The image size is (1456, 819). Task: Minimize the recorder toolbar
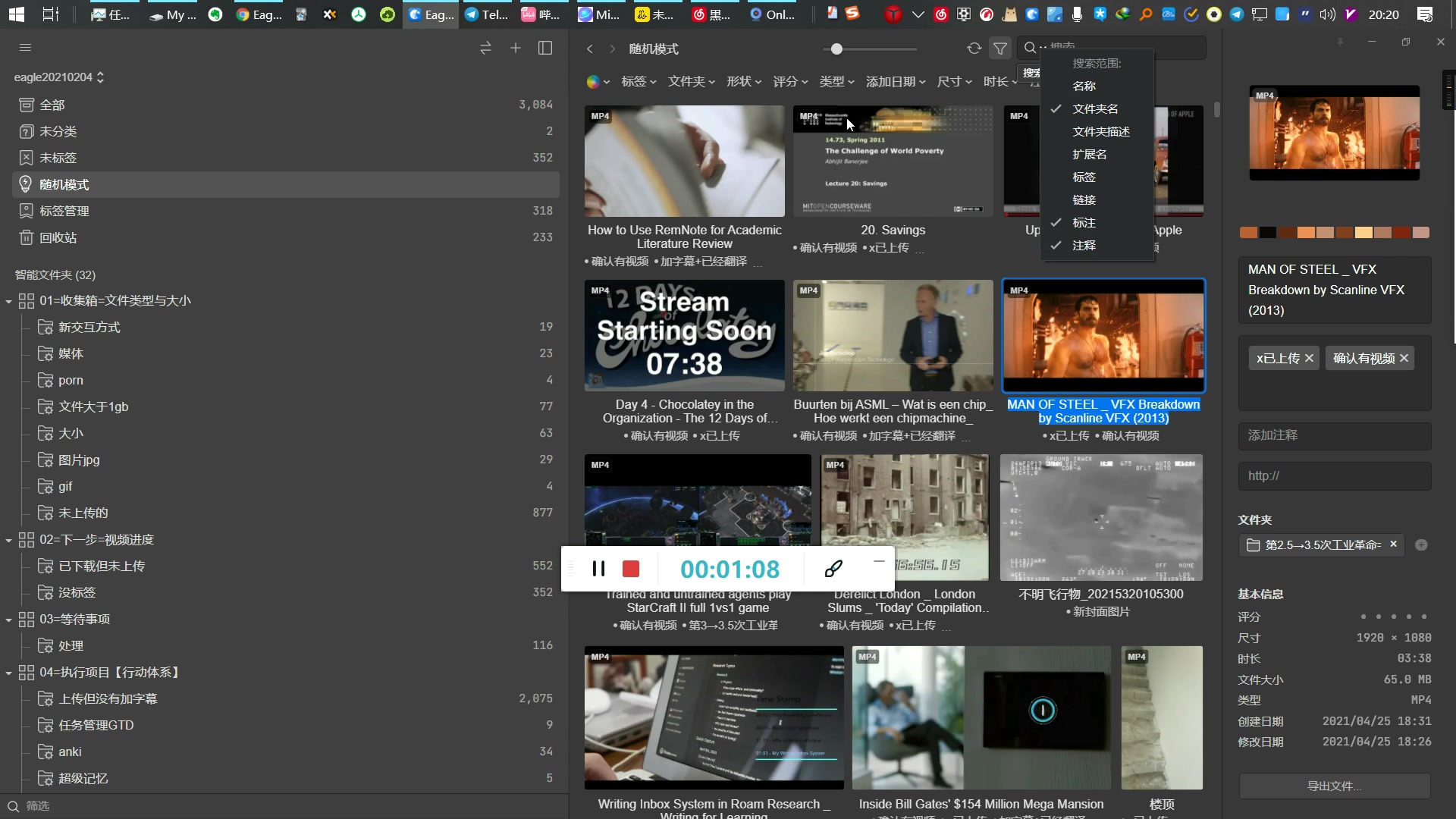[x=879, y=561]
